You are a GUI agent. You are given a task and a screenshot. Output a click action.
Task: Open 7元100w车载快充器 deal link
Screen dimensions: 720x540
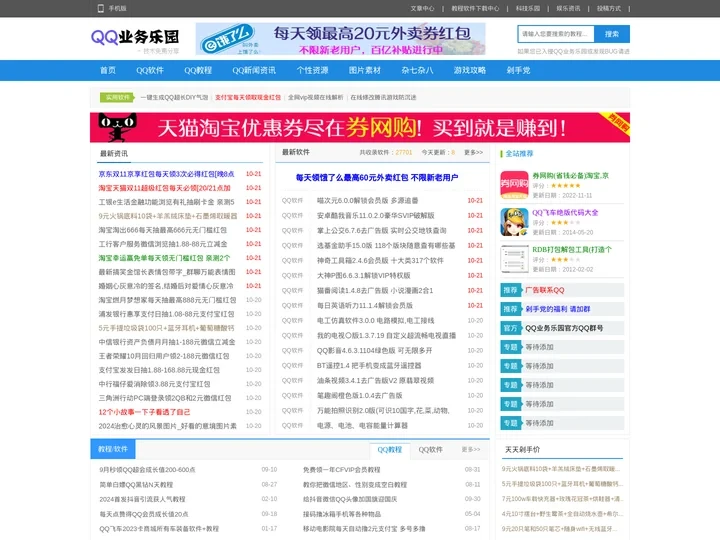pyautogui.click(x=562, y=499)
